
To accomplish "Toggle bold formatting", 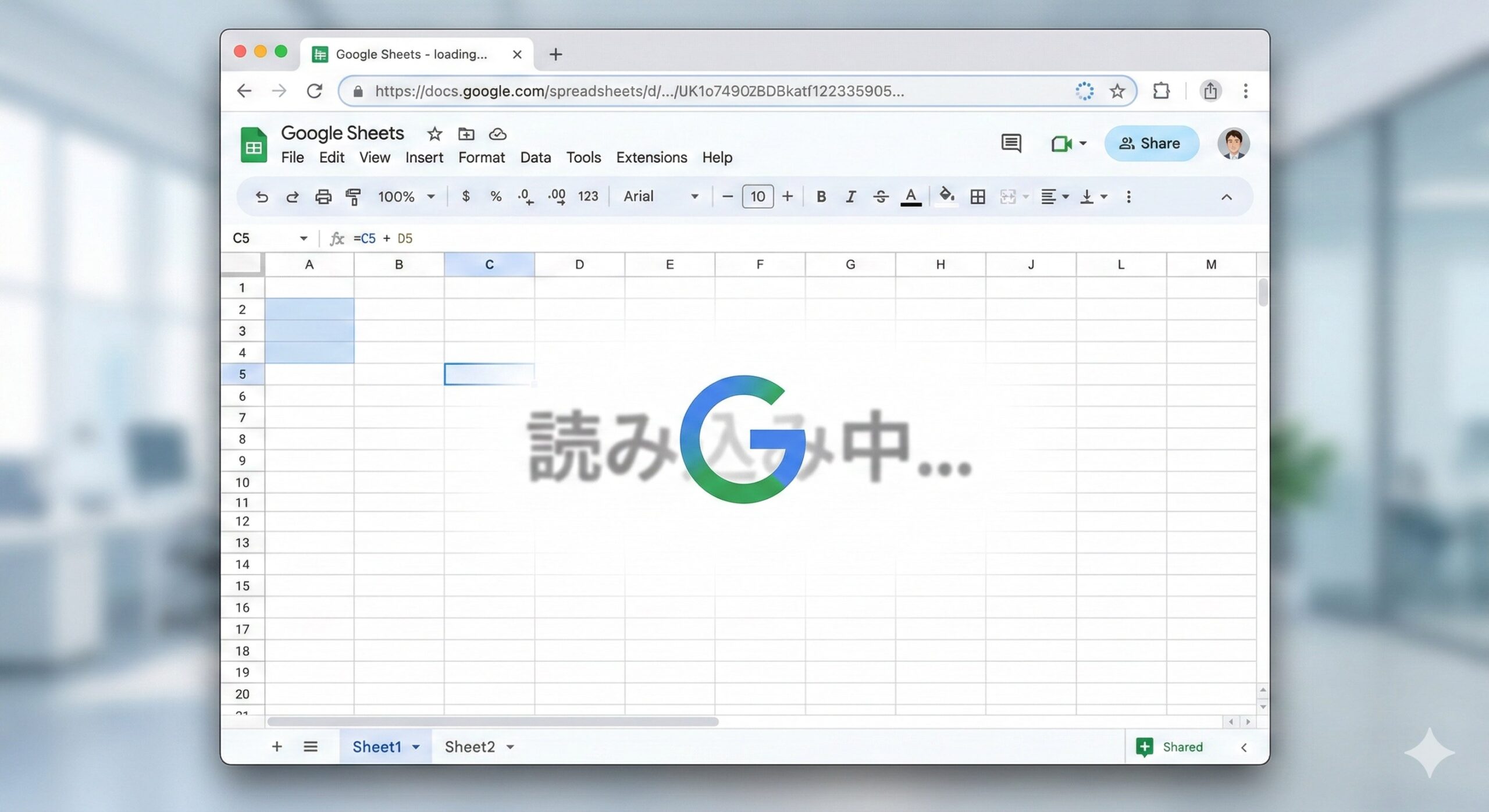I will [x=821, y=197].
